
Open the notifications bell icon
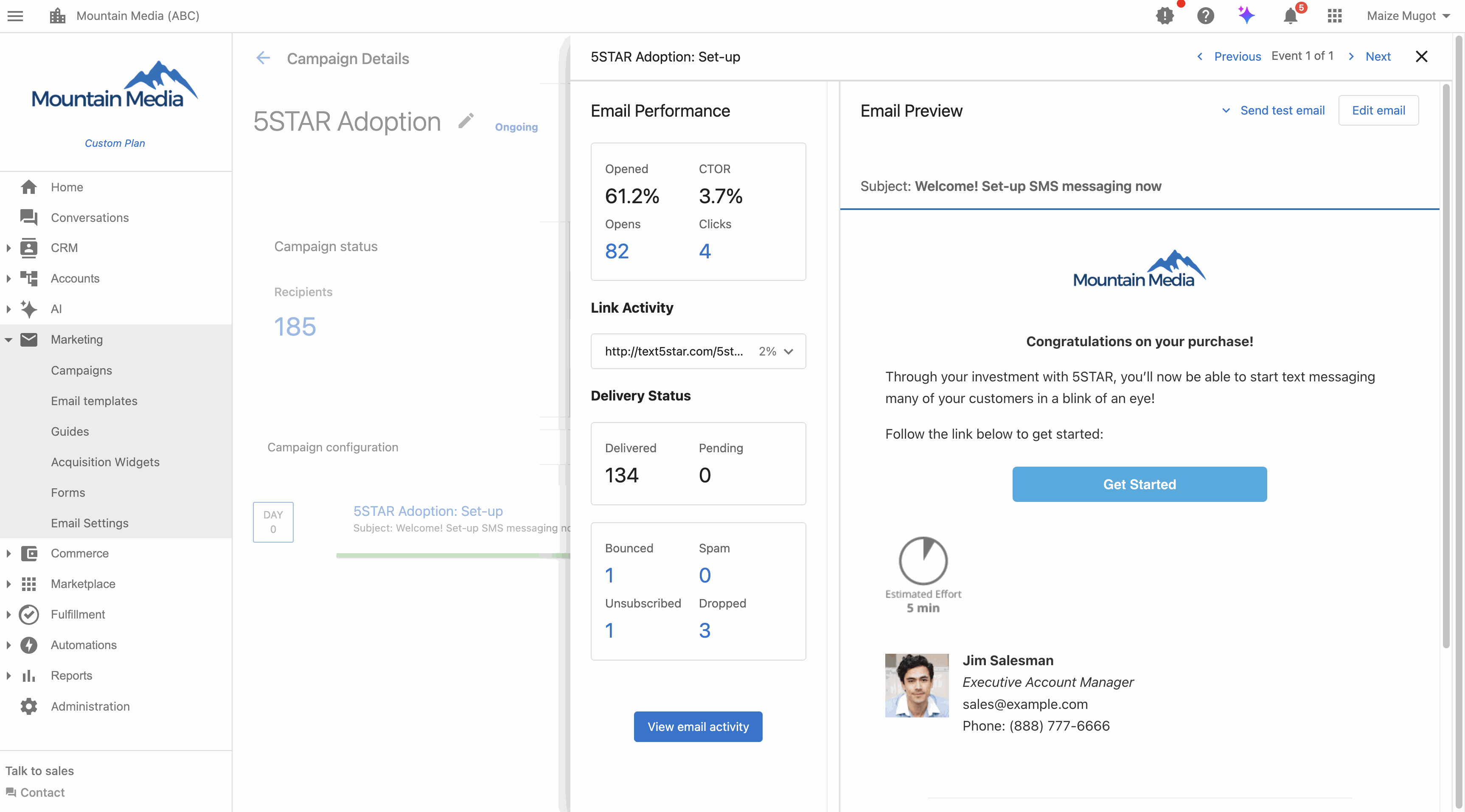click(x=1291, y=16)
